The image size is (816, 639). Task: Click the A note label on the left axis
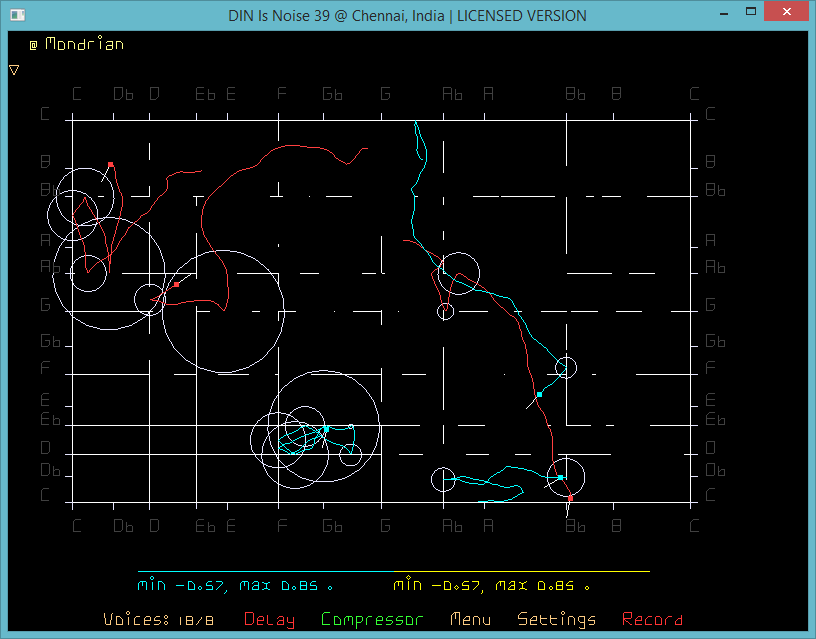click(45, 240)
